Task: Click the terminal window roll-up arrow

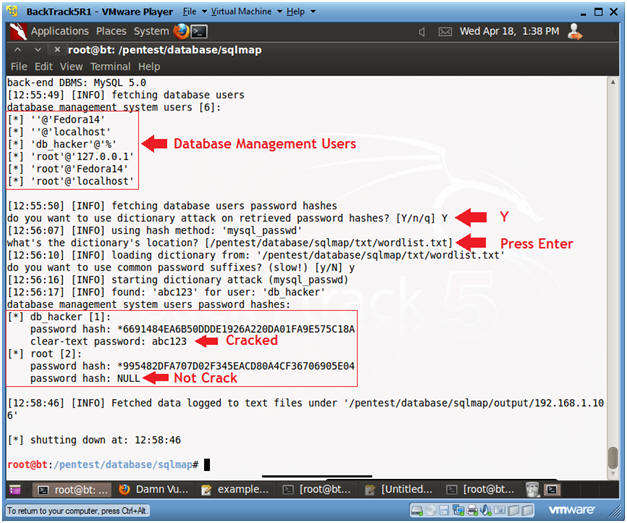Action: (18, 50)
